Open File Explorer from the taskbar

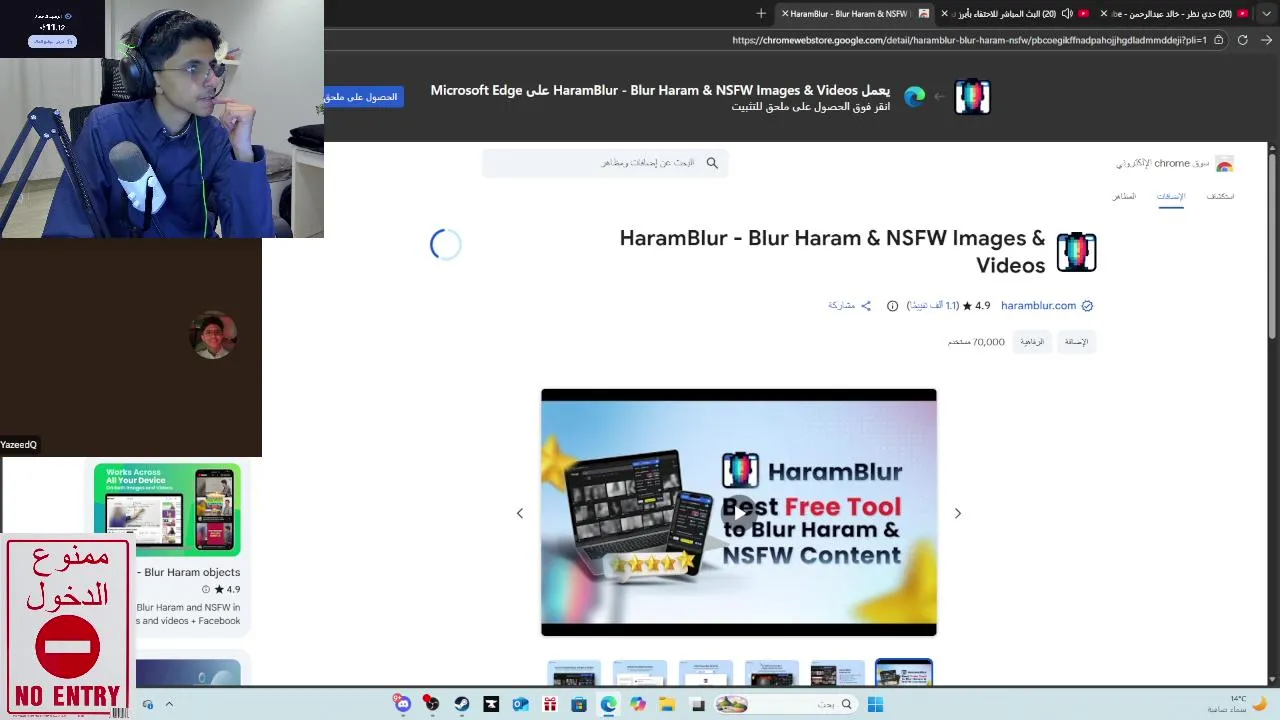tap(667, 704)
